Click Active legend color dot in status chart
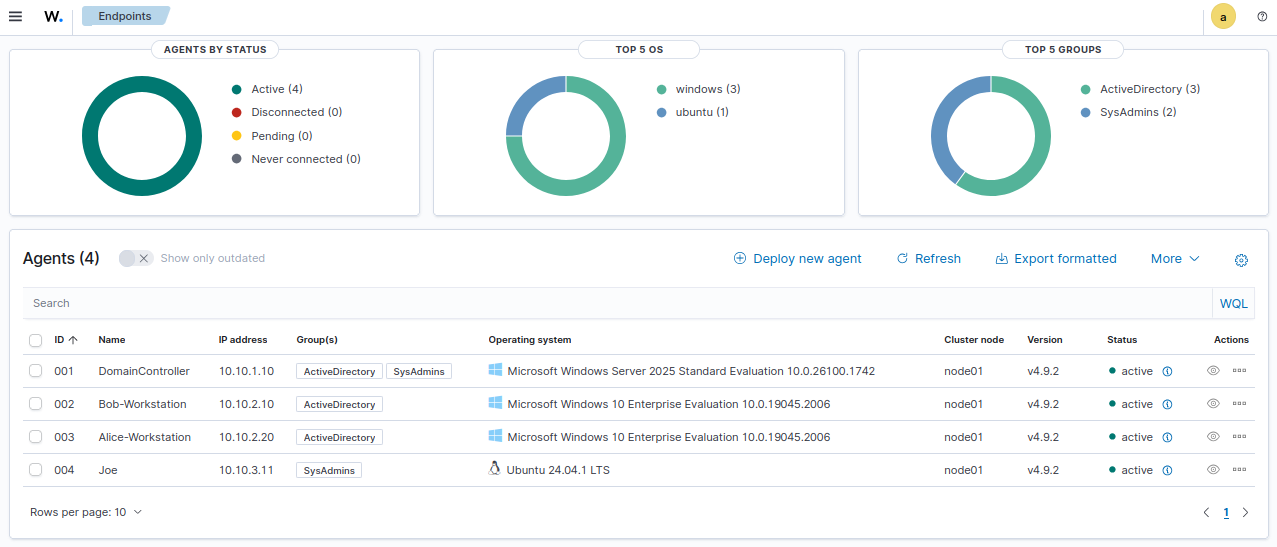Image resolution: width=1277 pixels, height=547 pixels. (237, 89)
